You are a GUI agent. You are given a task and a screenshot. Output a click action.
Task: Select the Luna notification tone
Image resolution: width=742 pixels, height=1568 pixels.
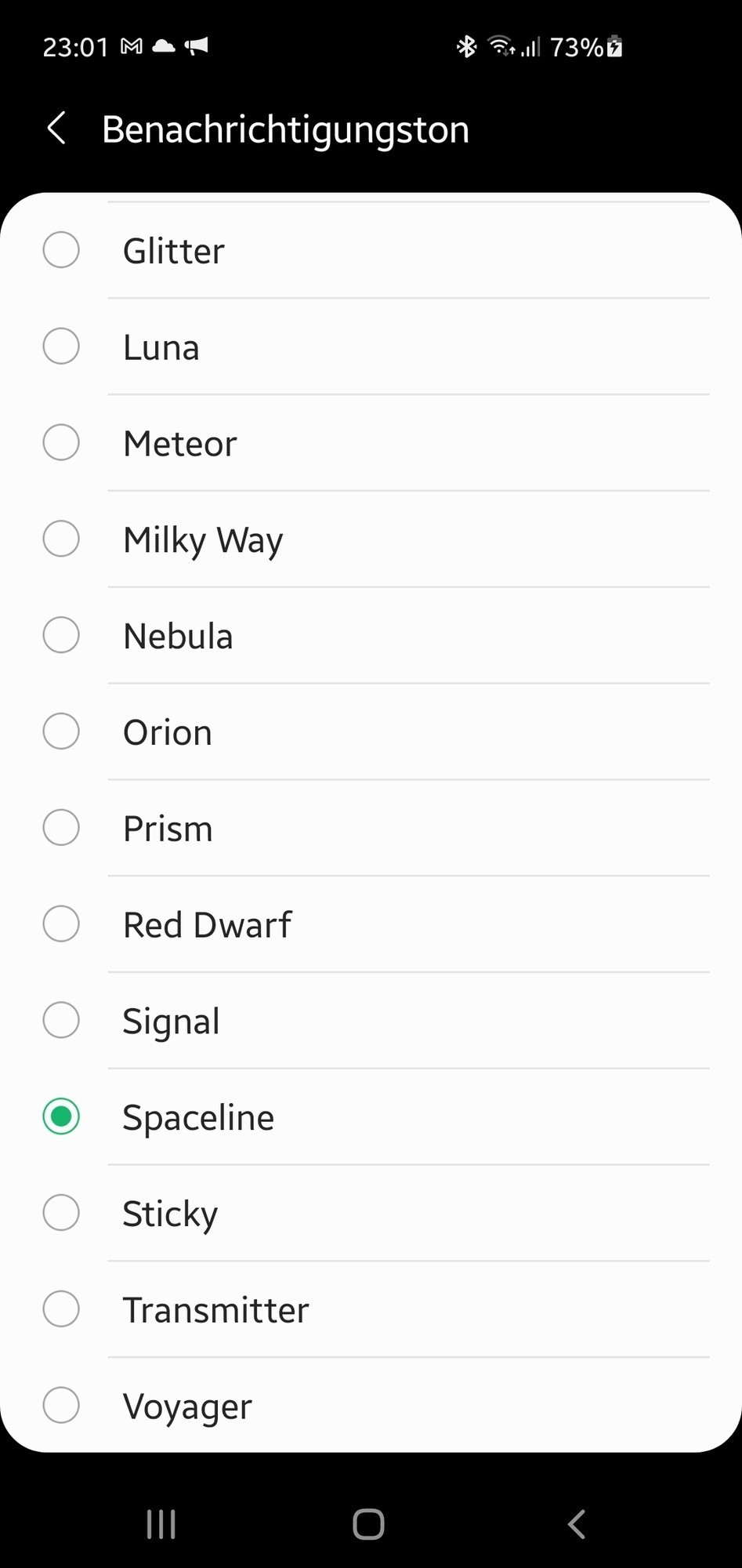click(x=371, y=347)
